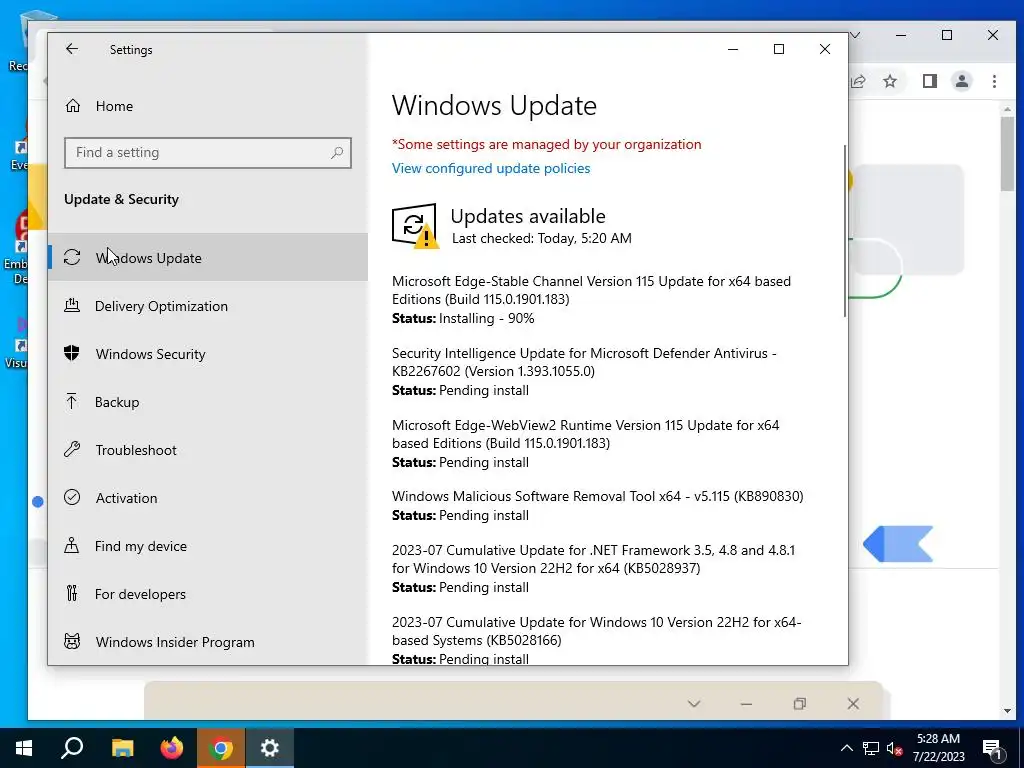Screen dimensions: 1024x768
Task: Click the Malicious Software Removal Tool entry
Action: coord(598,496)
